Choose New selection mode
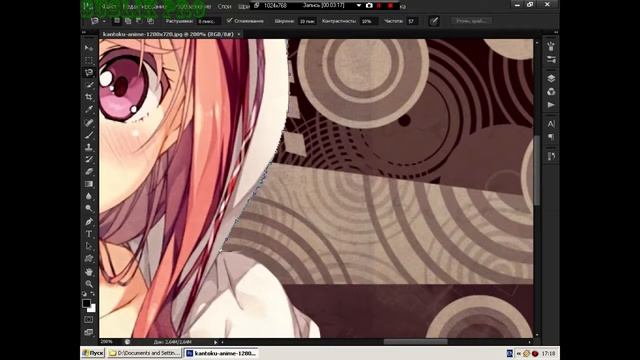 point(117,21)
